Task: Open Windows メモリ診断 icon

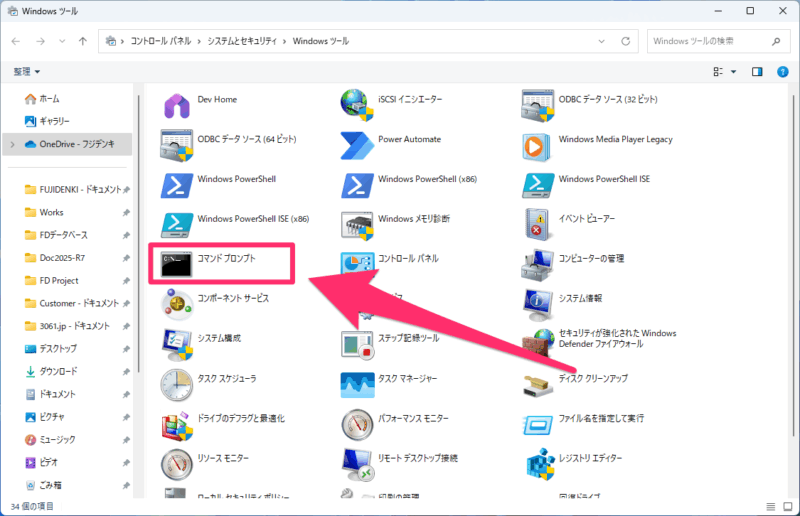Action: tap(357, 225)
